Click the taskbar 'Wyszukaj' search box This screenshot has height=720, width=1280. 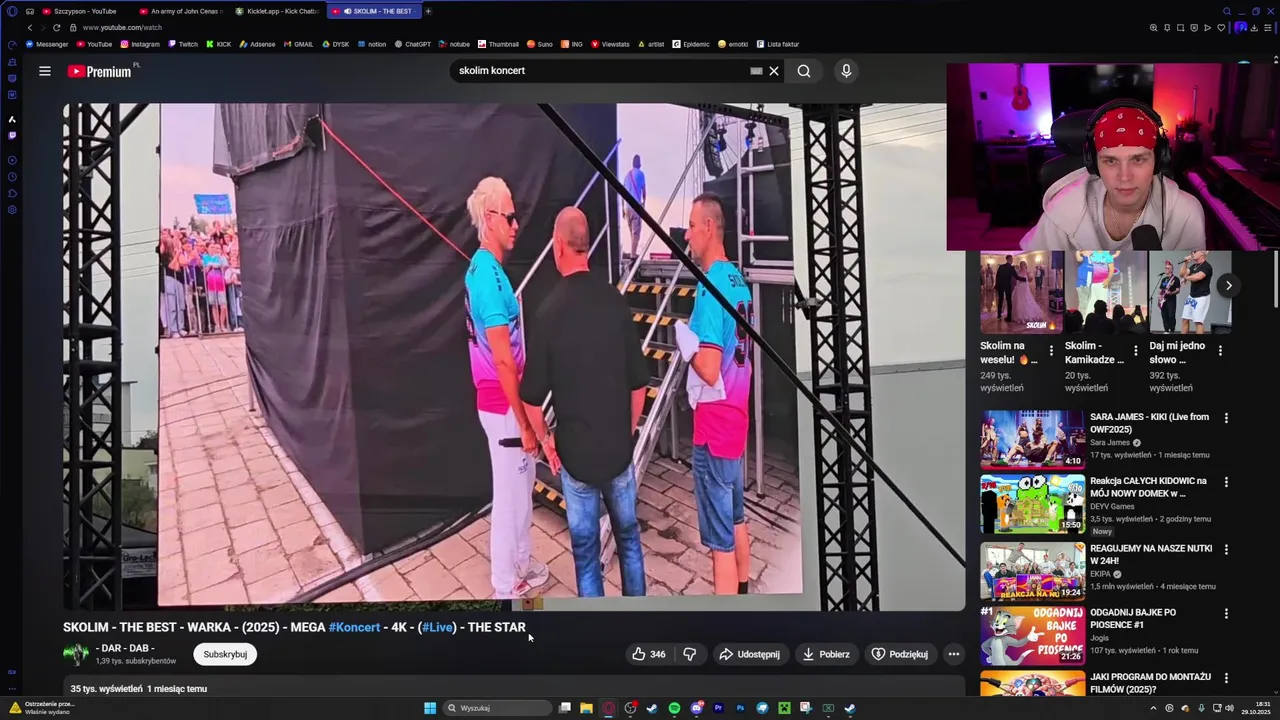pos(498,708)
